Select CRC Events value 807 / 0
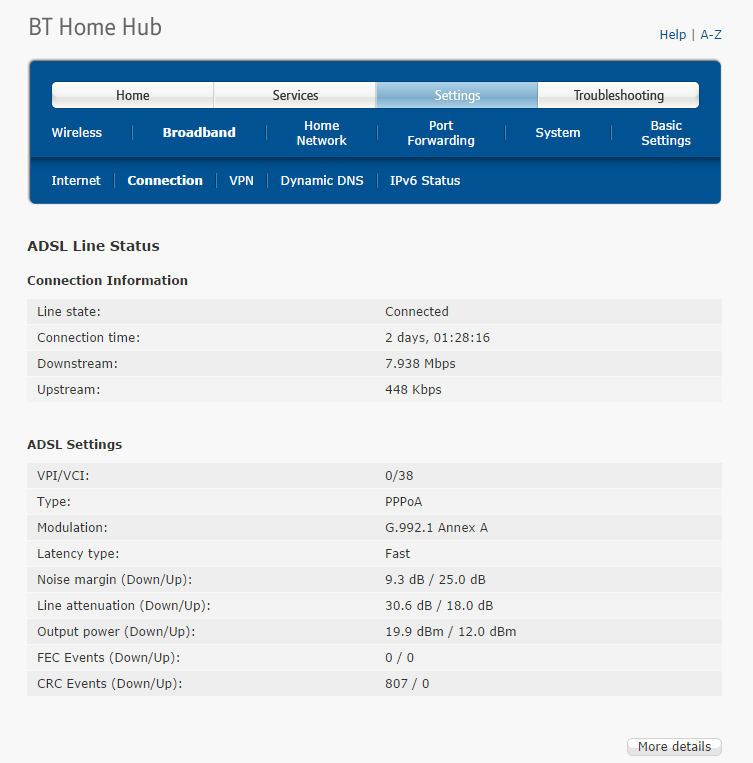 point(407,684)
